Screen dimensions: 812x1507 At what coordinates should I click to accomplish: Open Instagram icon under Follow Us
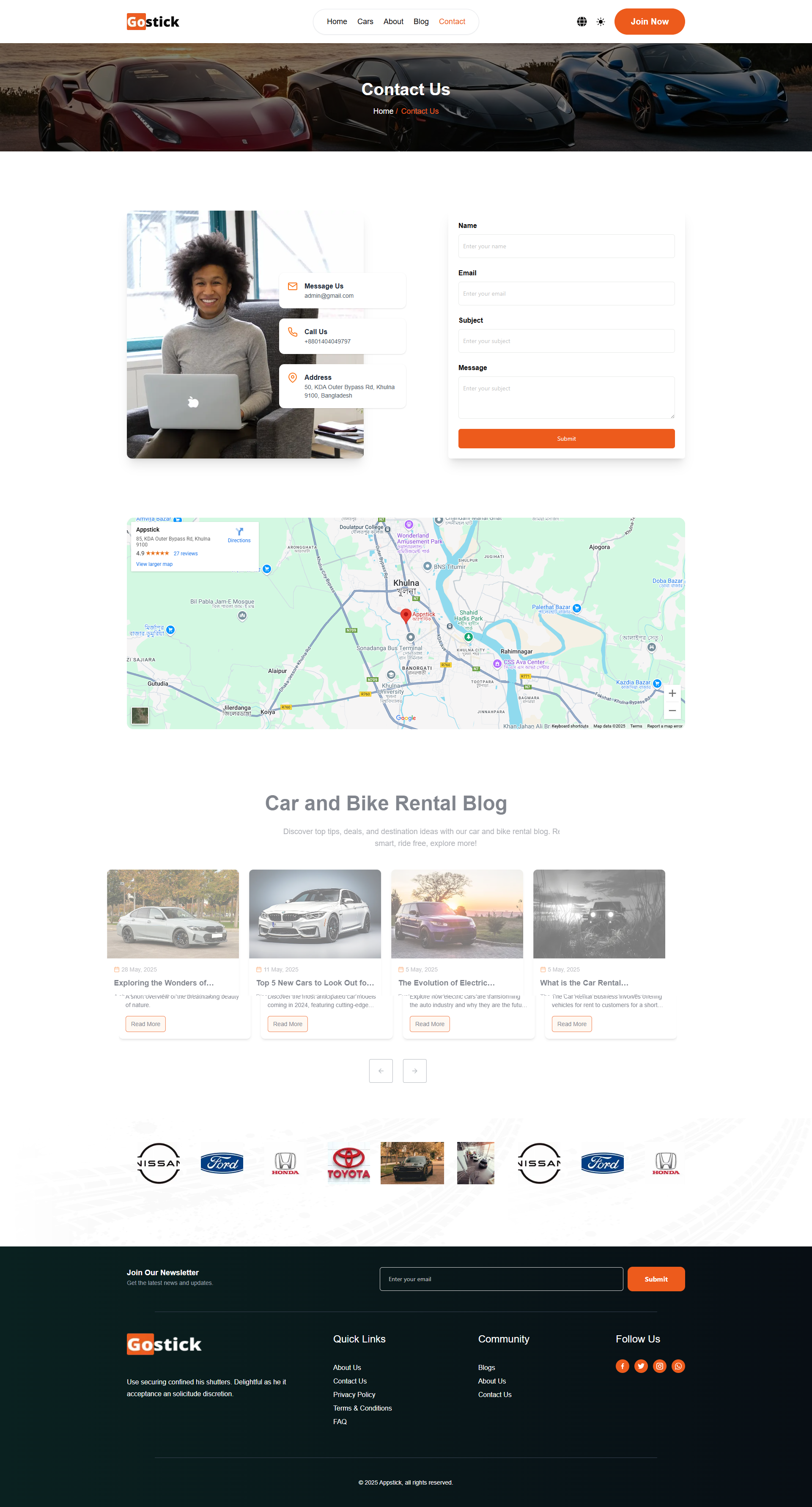point(659,1366)
